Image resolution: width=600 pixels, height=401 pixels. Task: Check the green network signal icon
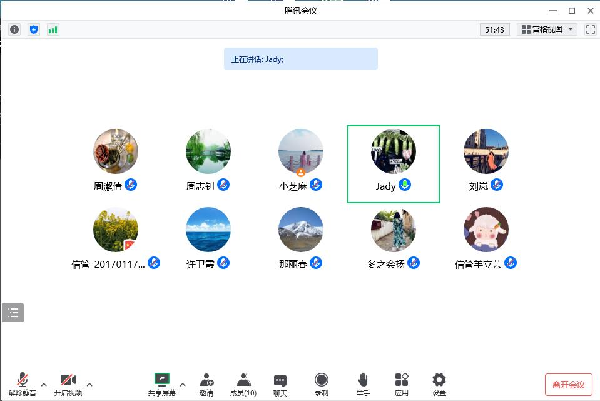coord(53,29)
